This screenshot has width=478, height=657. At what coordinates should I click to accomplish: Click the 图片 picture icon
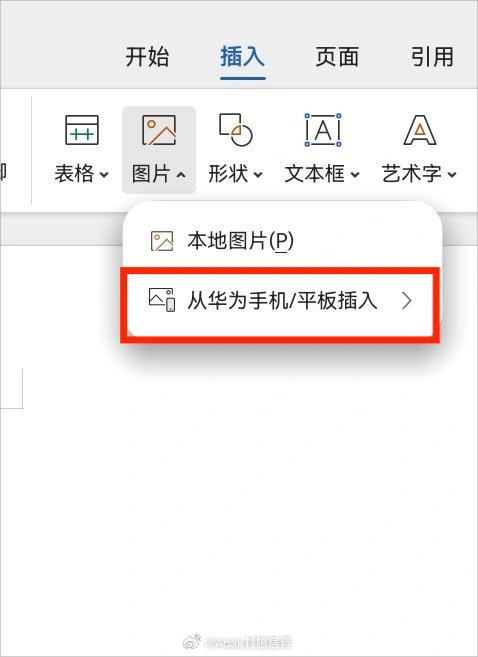coord(159,130)
